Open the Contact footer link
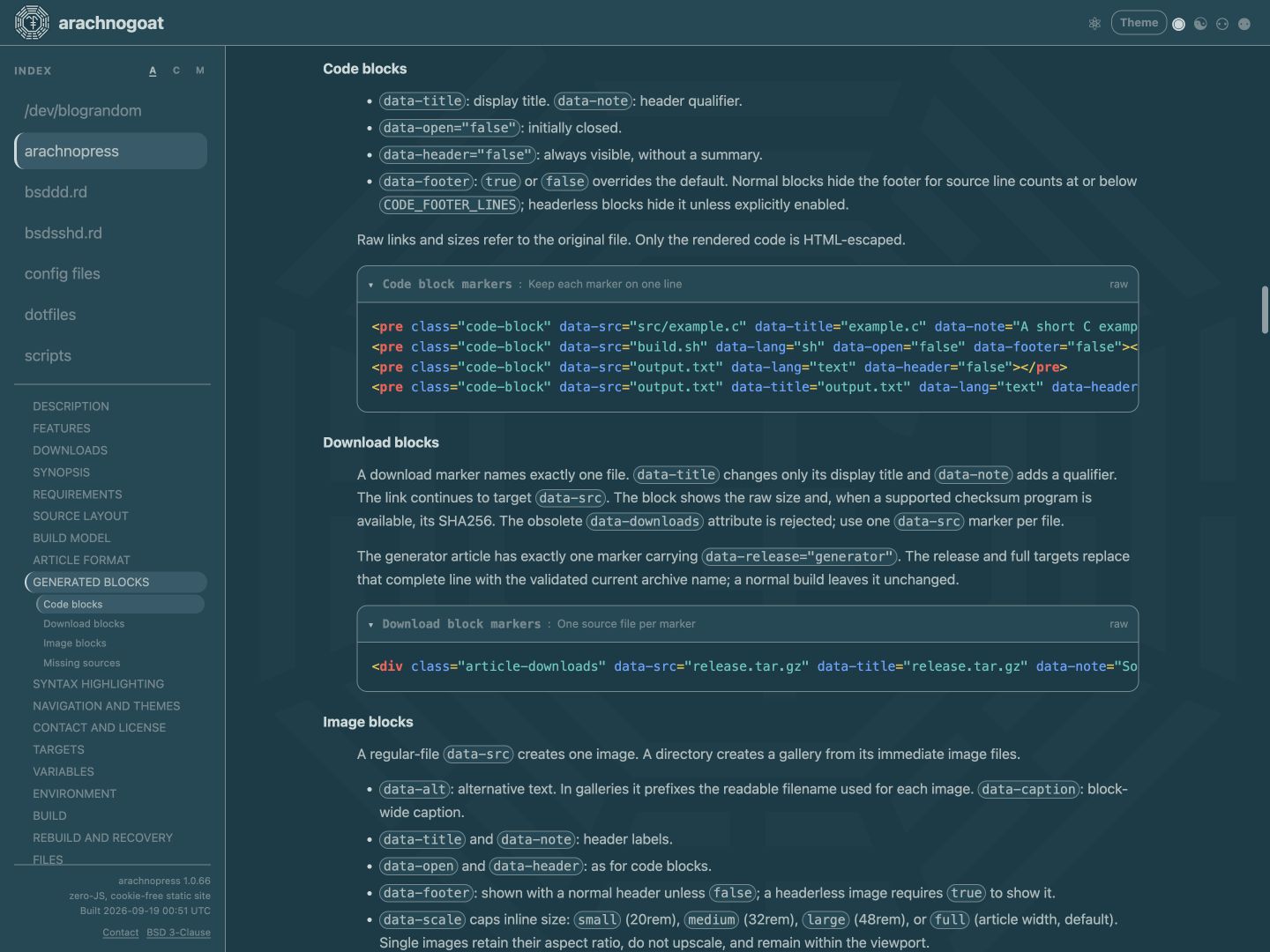1270x952 pixels. coord(120,933)
